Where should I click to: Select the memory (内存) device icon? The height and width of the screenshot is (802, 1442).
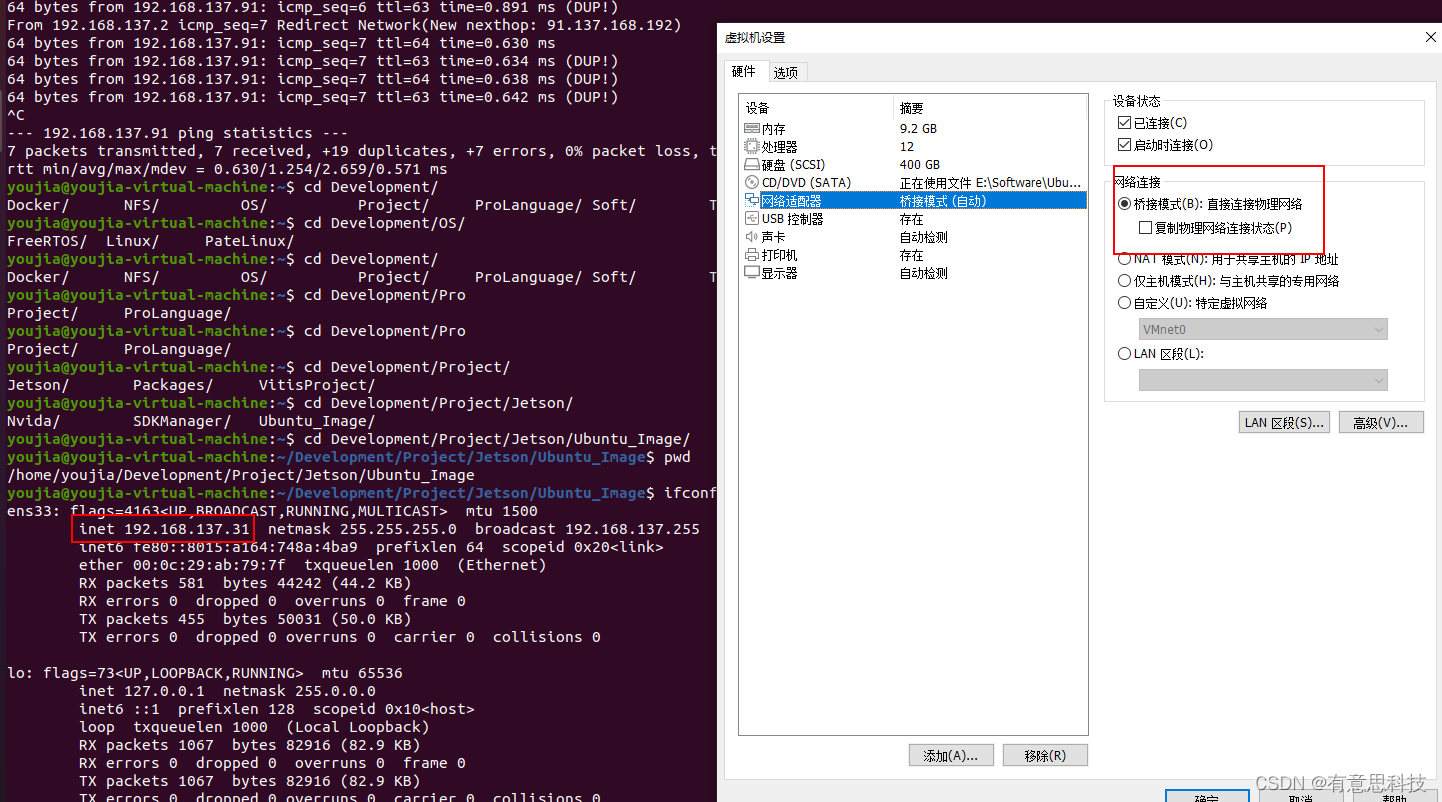pos(752,129)
